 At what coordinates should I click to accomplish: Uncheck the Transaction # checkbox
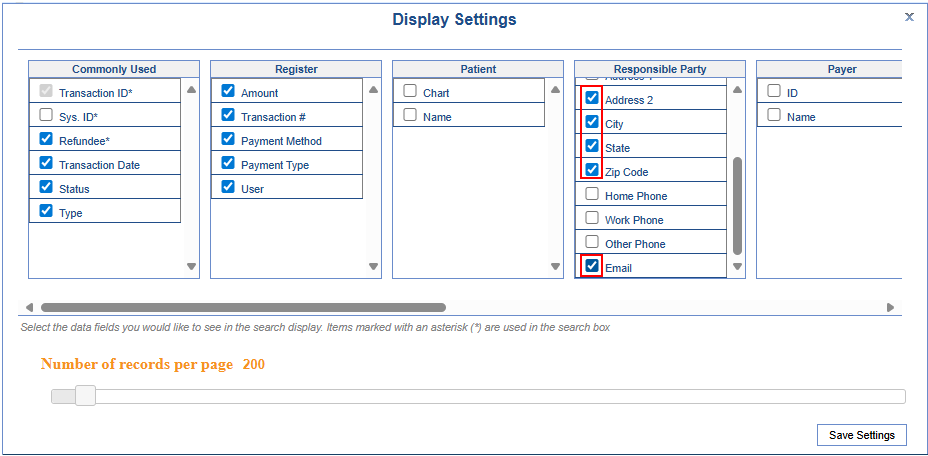(228, 115)
